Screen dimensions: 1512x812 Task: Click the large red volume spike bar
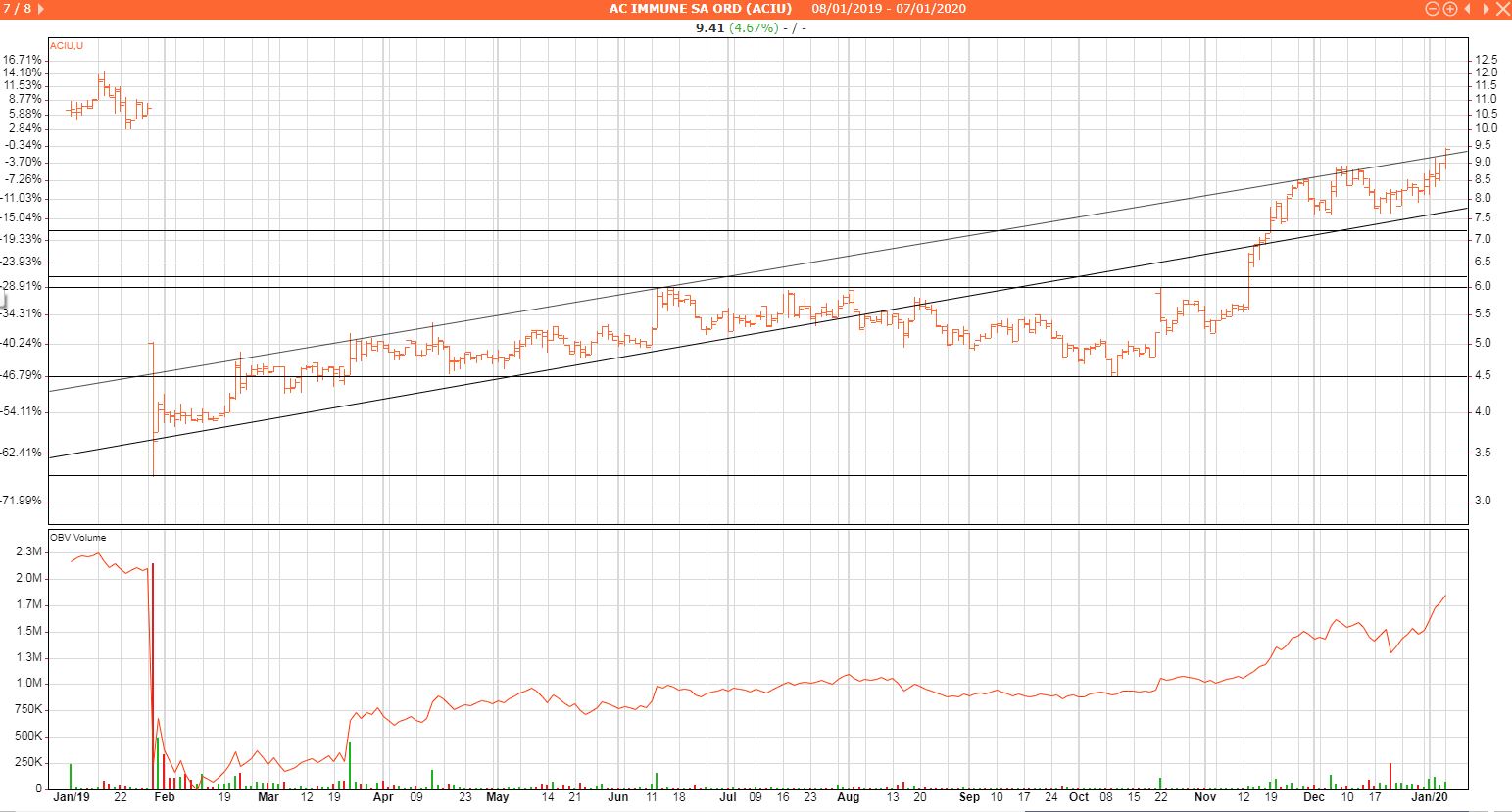point(153,676)
